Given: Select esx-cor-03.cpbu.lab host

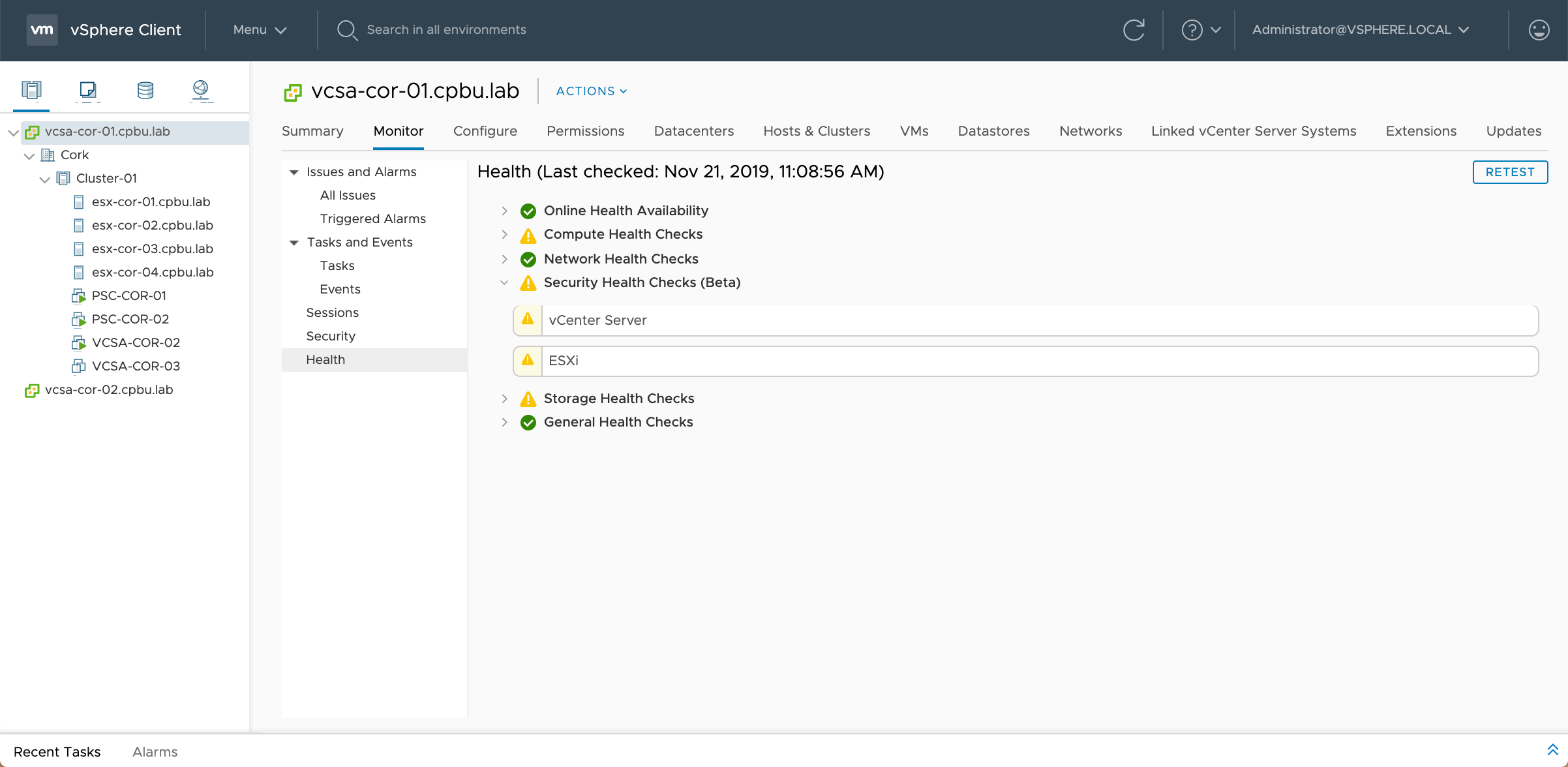Looking at the screenshot, I should coord(152,249).
